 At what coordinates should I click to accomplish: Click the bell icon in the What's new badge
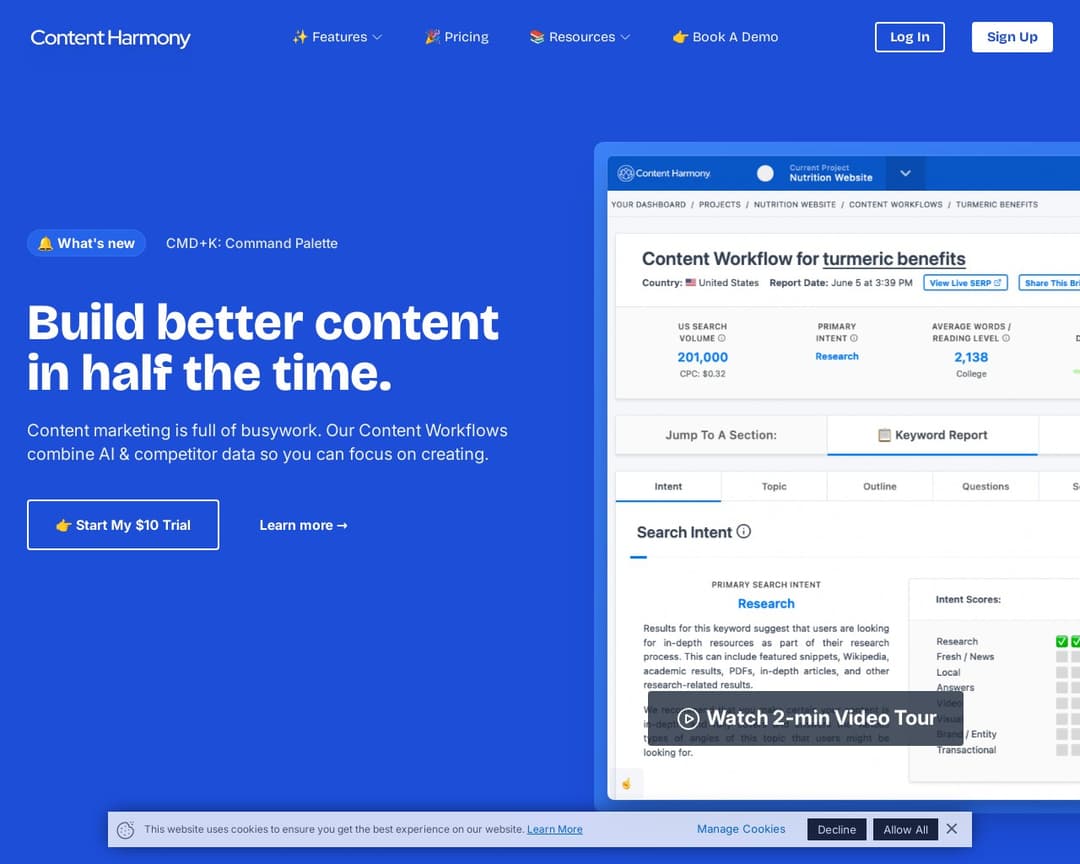coord(46,242)
